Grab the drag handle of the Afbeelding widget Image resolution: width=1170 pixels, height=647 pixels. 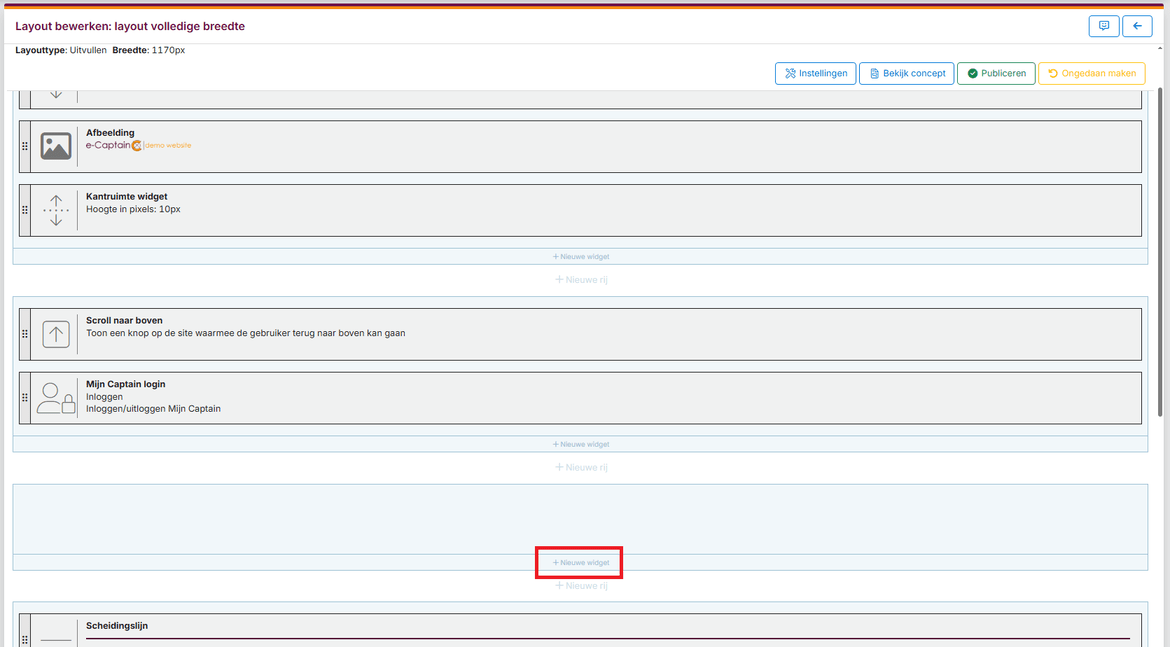pos(25,146)
